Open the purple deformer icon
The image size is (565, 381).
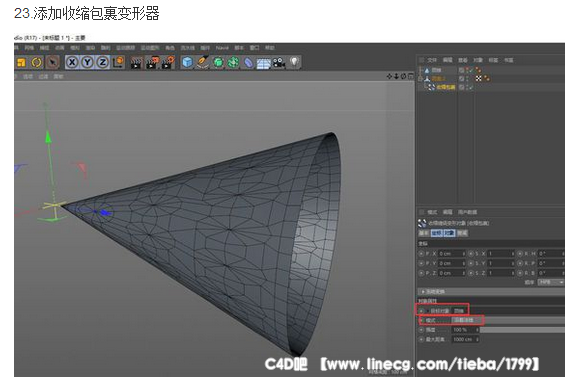click(248, 62)
